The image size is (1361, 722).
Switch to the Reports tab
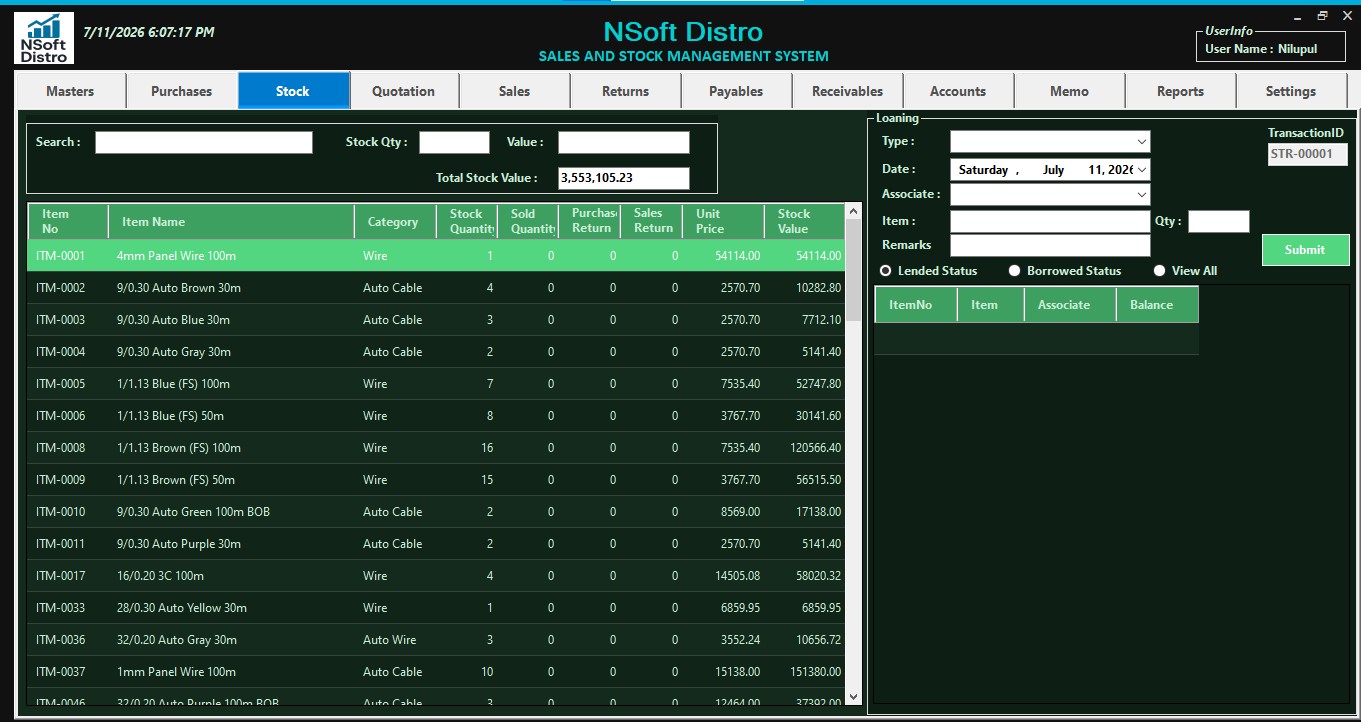(x=1180, y=91)
